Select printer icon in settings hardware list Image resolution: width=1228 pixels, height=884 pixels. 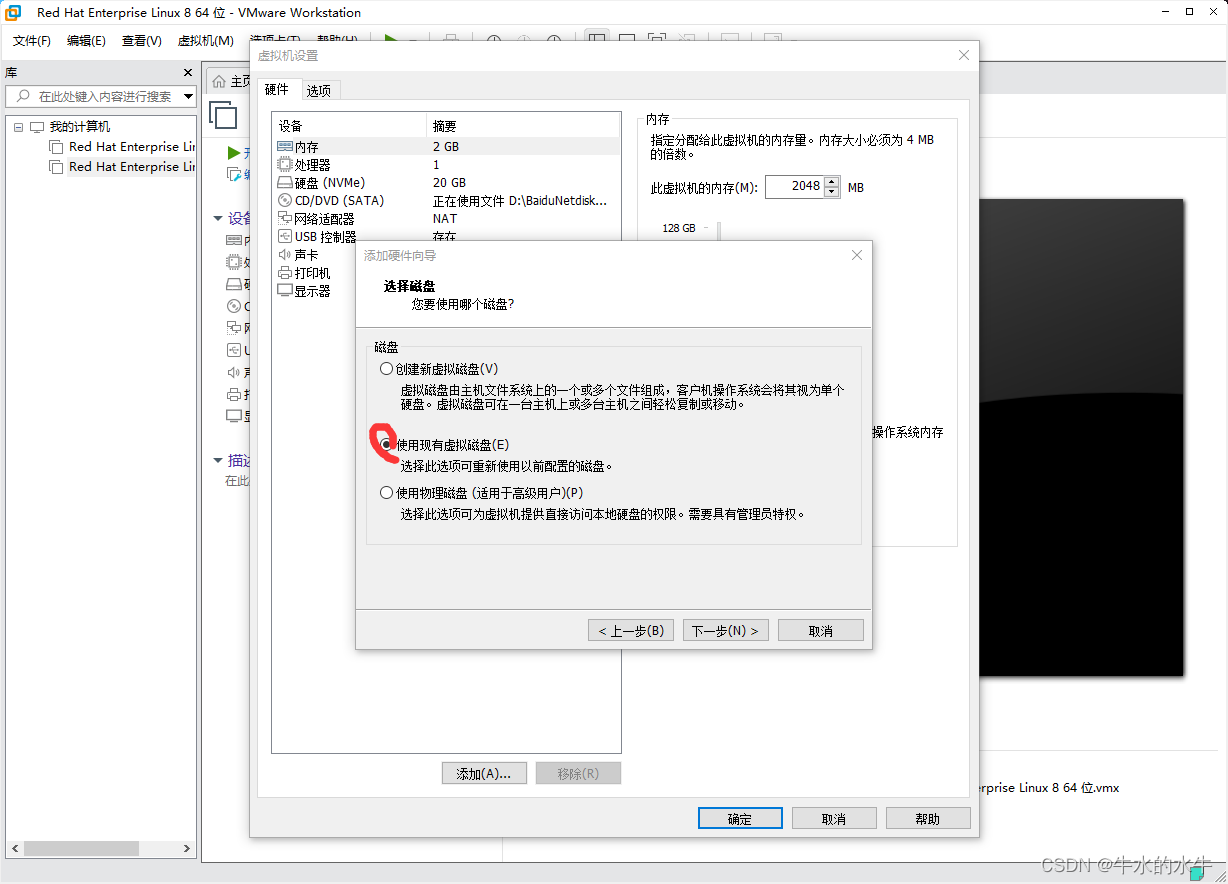pos(285,272)
